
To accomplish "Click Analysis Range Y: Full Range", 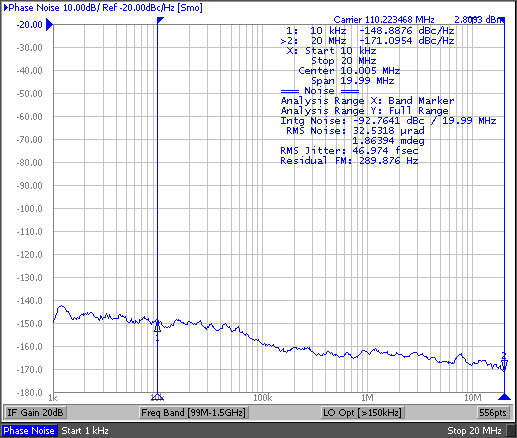I will point(365,111).
